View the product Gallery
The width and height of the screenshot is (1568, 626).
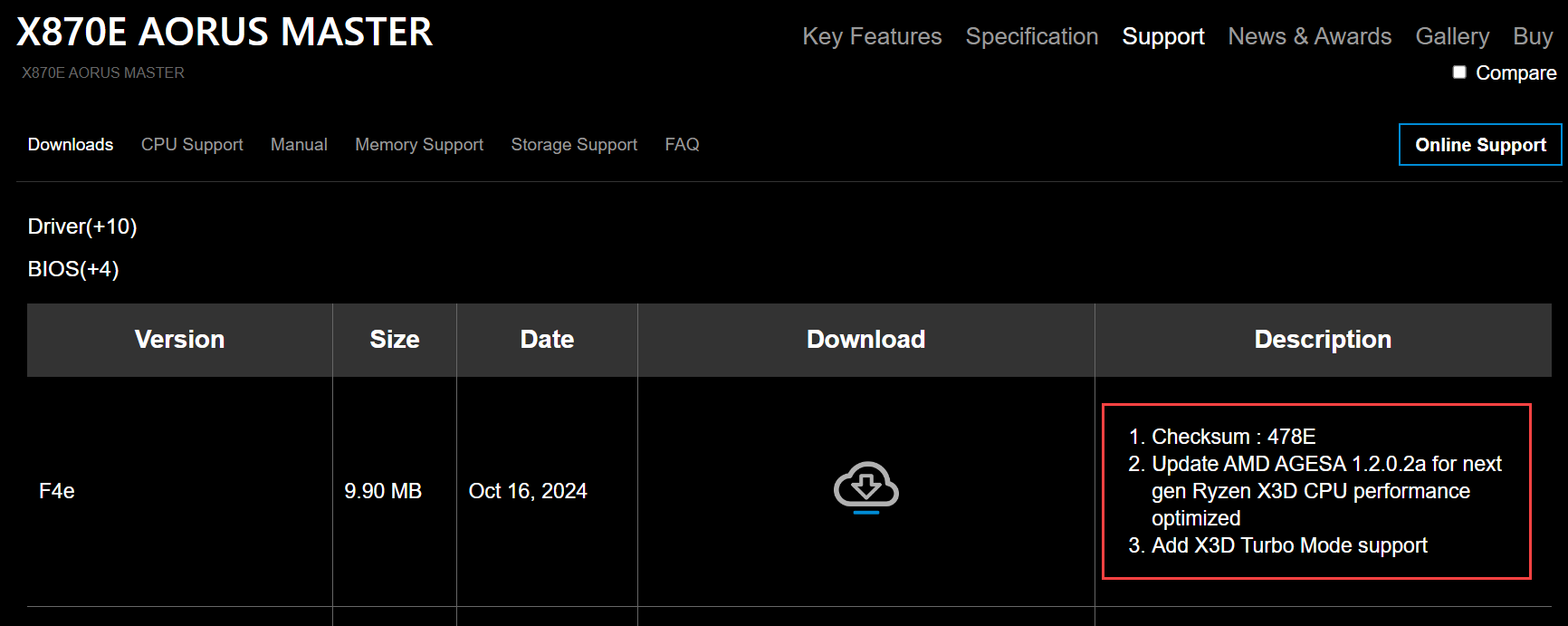pos(1452,36)
